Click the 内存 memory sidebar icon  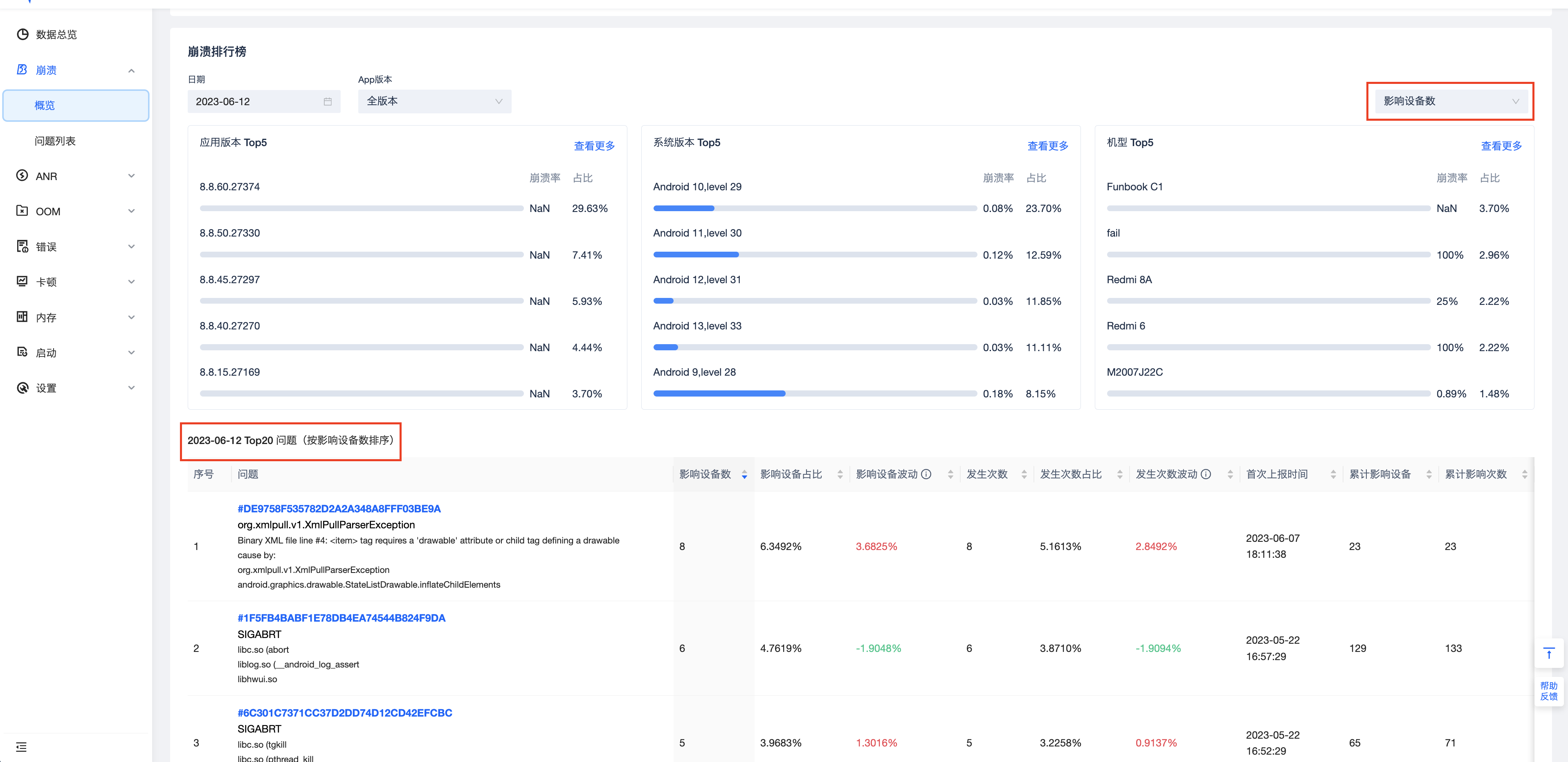[22, 317]
